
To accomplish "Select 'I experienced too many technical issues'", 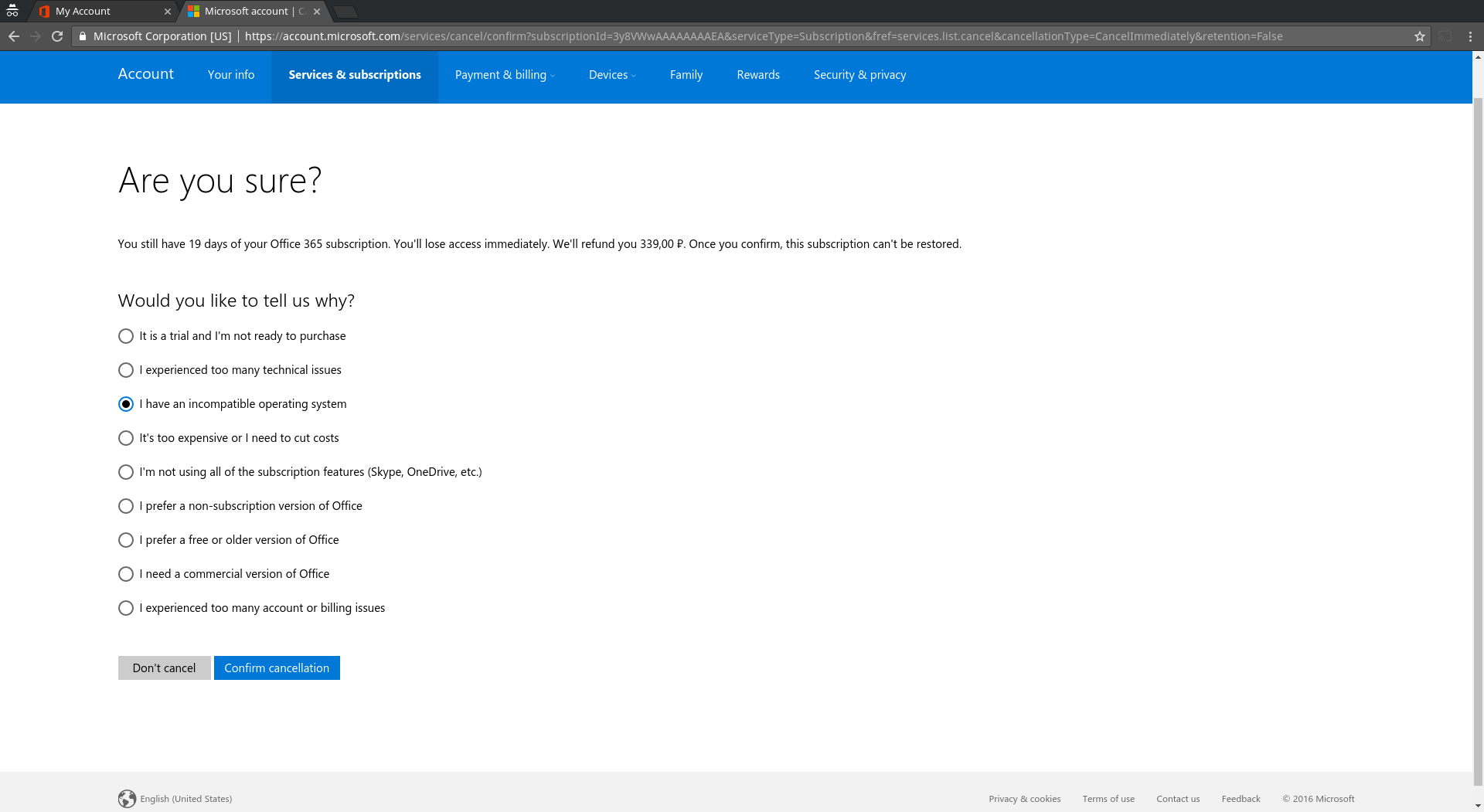I will [125, 370].
